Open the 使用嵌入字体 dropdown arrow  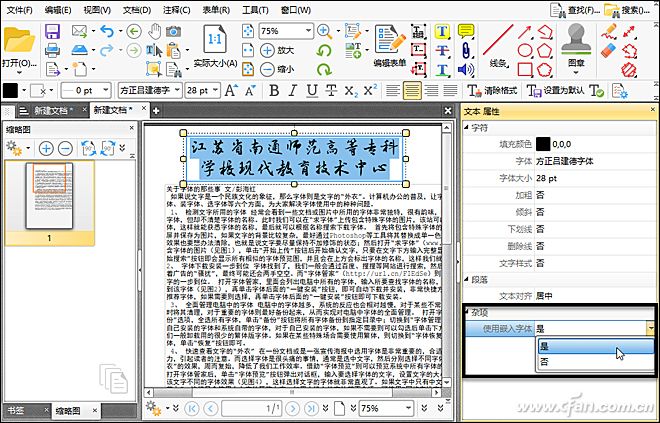coord(651,328)
